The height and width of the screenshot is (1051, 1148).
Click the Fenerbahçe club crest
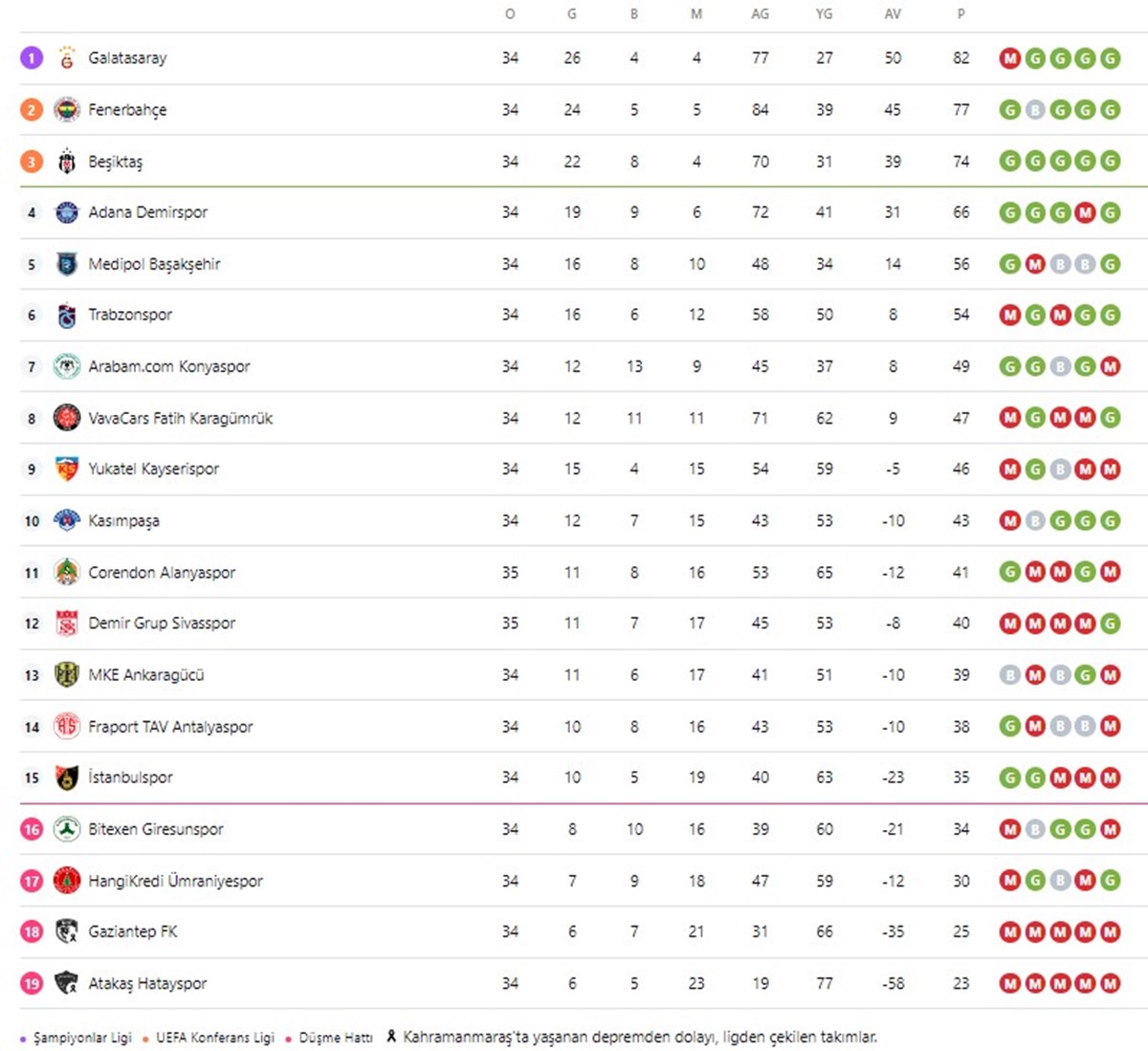(x=66, y=110)
